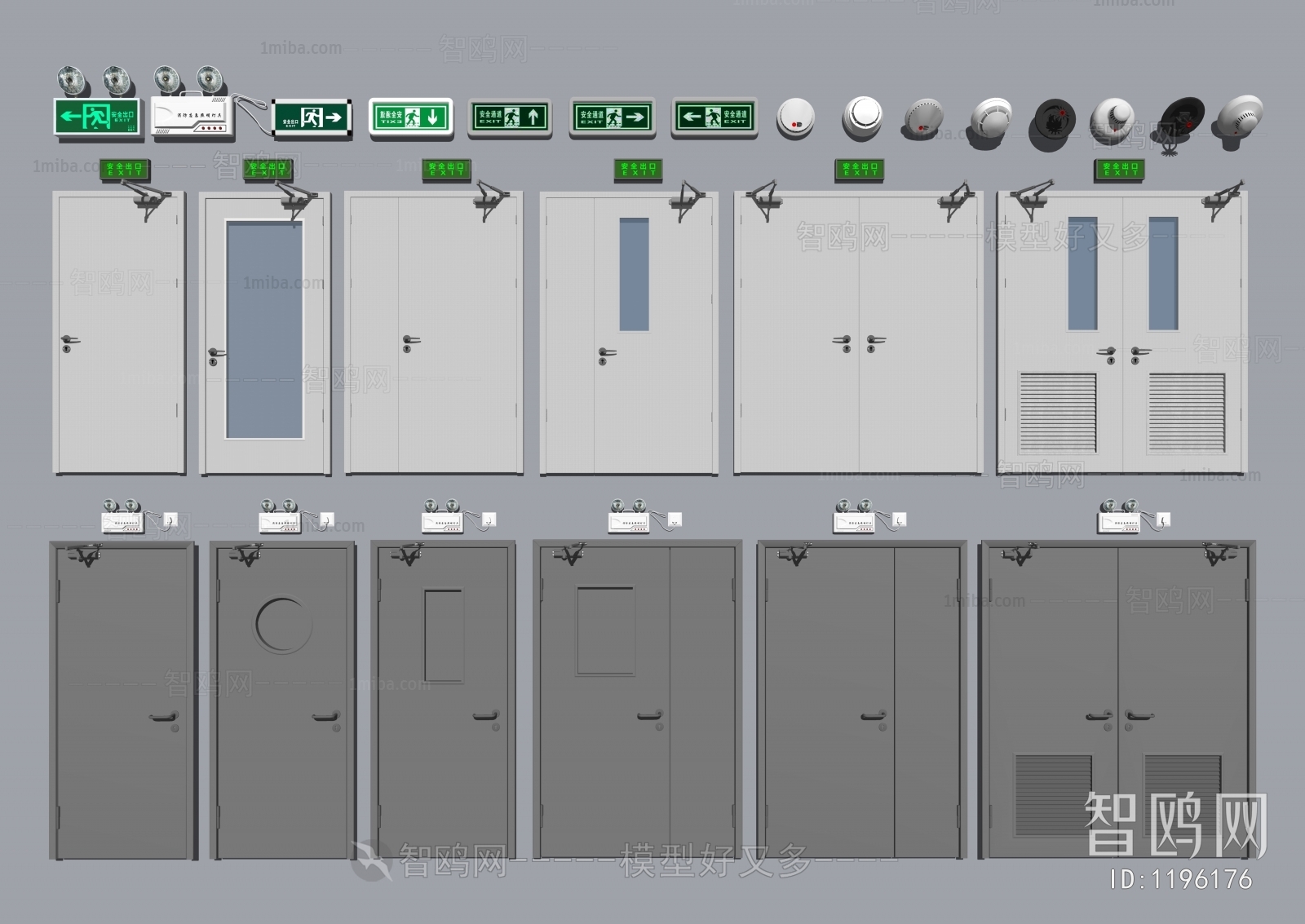Click the door closer atop white glass-panel door
Screen dimensions: 1305x924
click(x=298, y=200)
